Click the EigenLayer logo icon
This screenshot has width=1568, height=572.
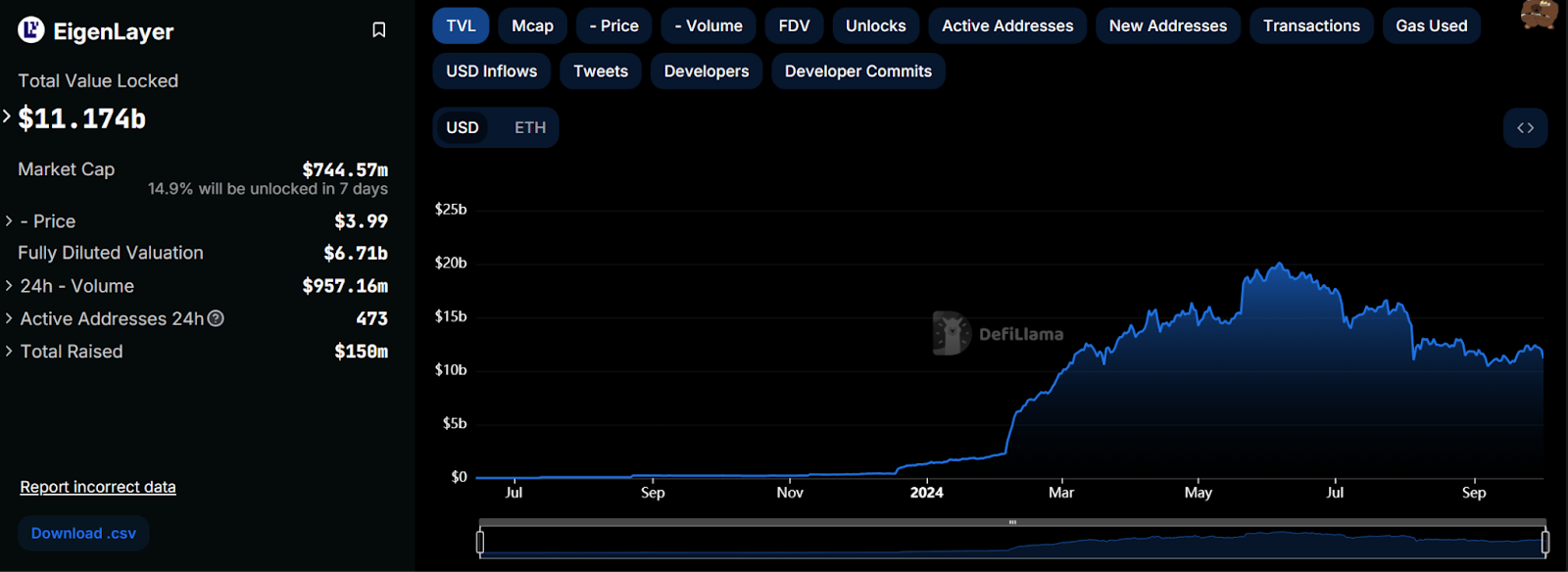coord(31,30)
